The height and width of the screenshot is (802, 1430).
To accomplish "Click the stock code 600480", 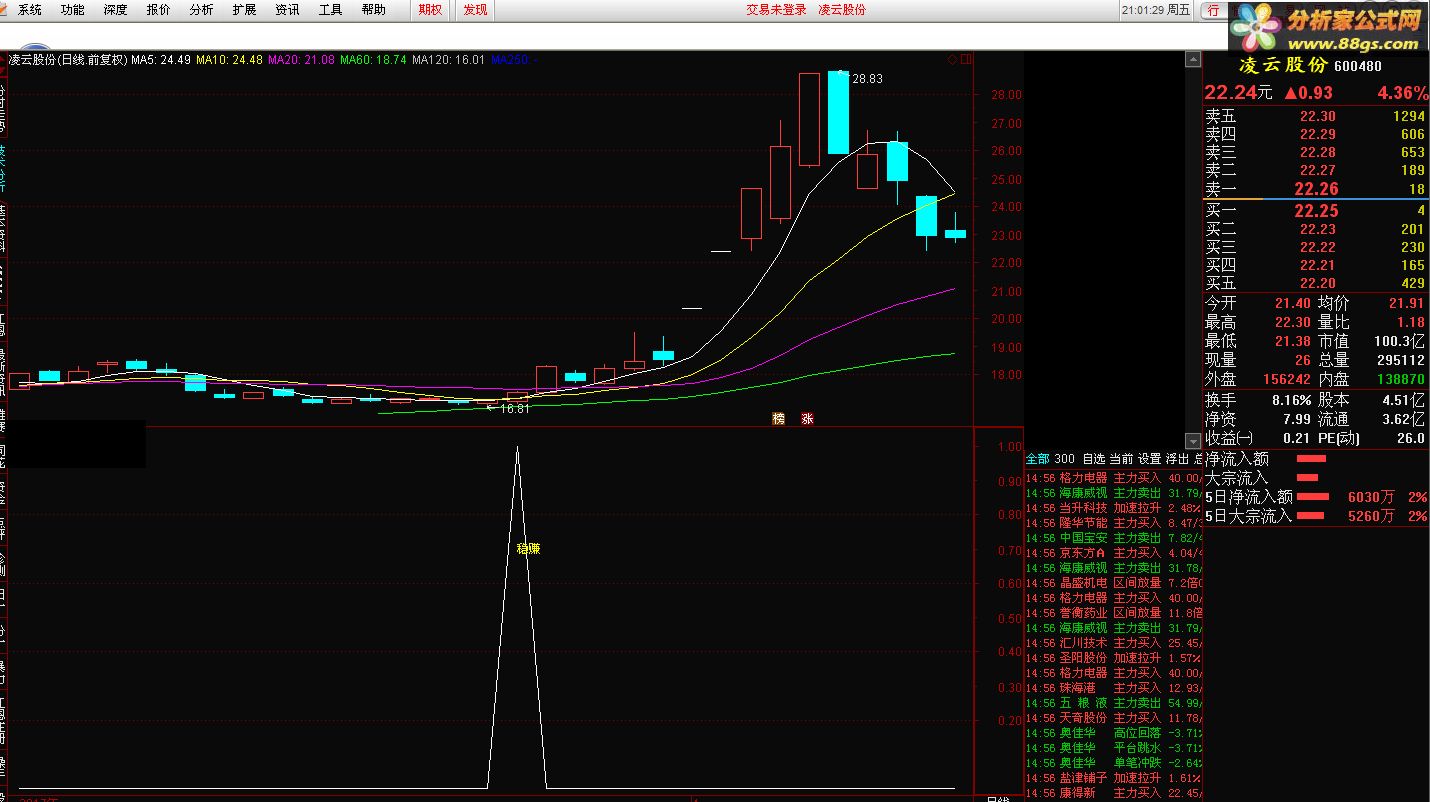I will point(1359,66).
